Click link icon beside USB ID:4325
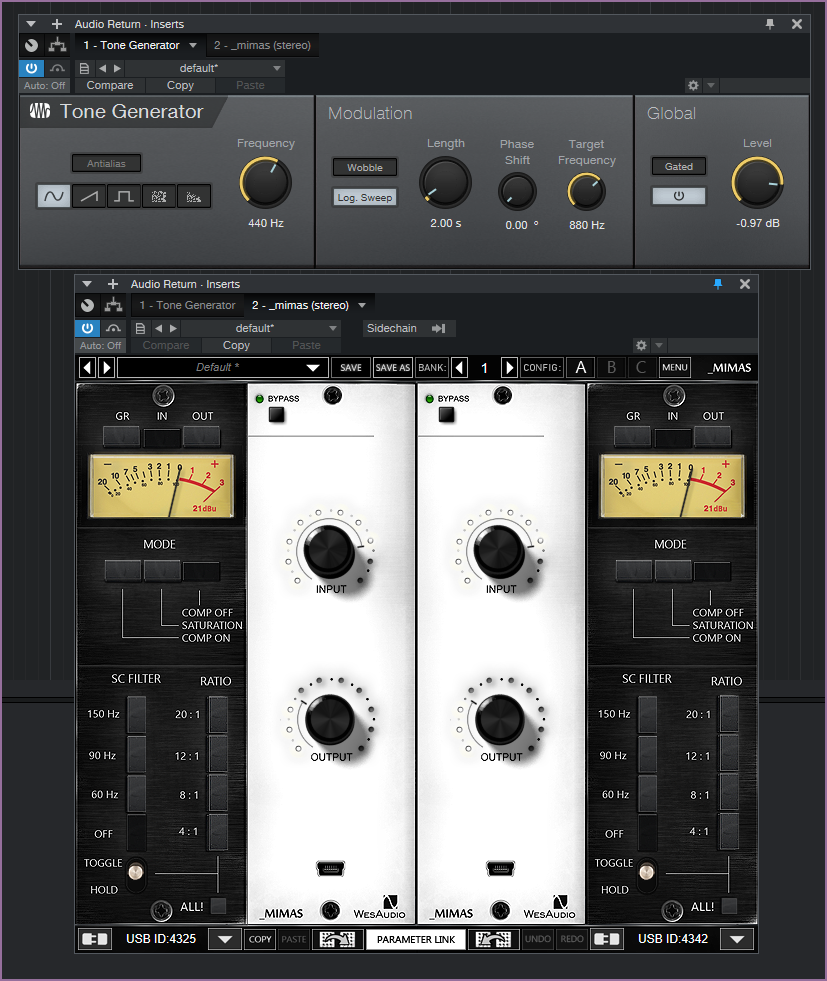827x981 pixels. (x=95, y=939)
